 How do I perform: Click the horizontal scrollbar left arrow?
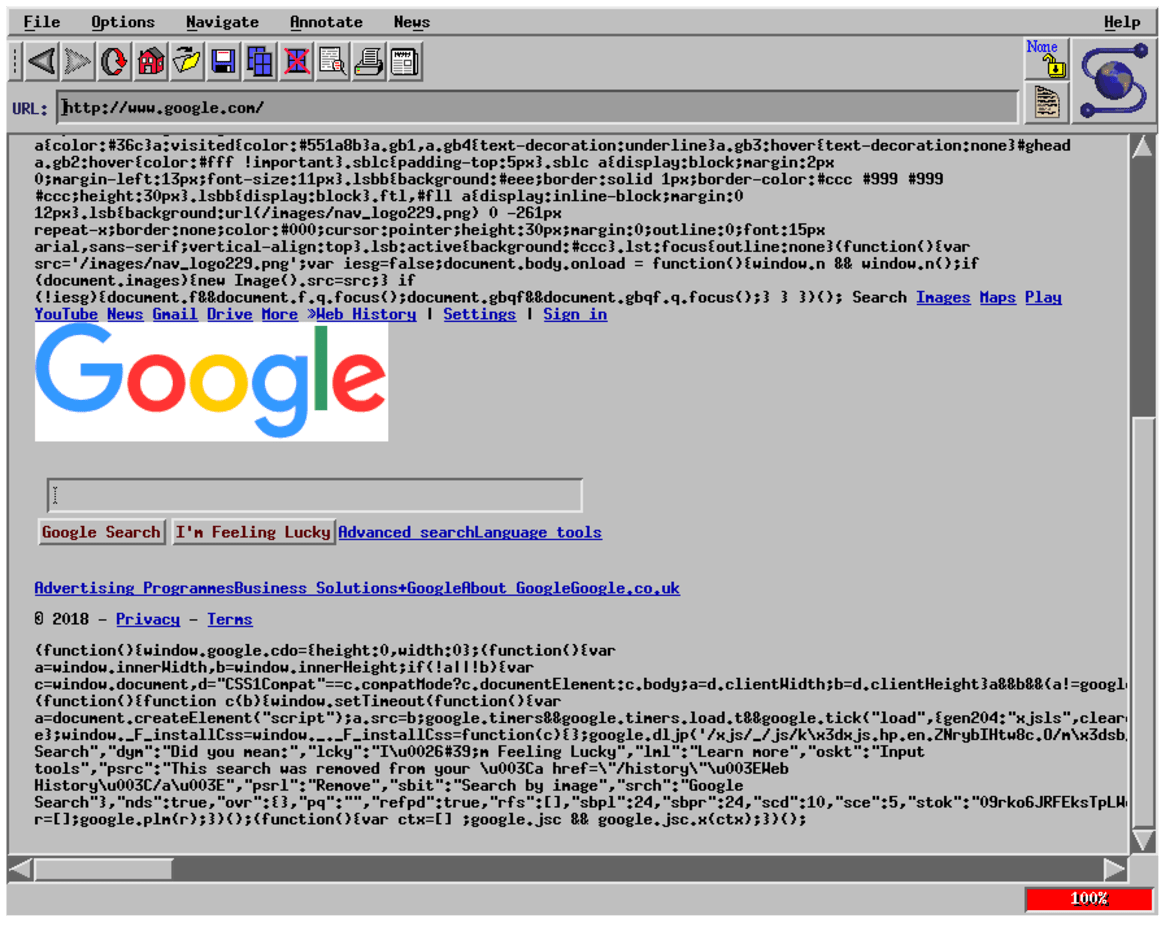click(20, 869)
